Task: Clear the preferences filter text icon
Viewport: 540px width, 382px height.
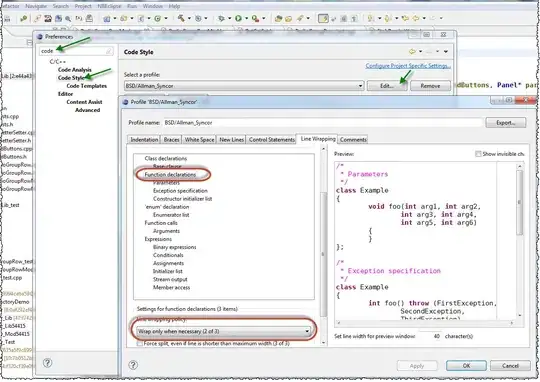Action: coord(109,51)
